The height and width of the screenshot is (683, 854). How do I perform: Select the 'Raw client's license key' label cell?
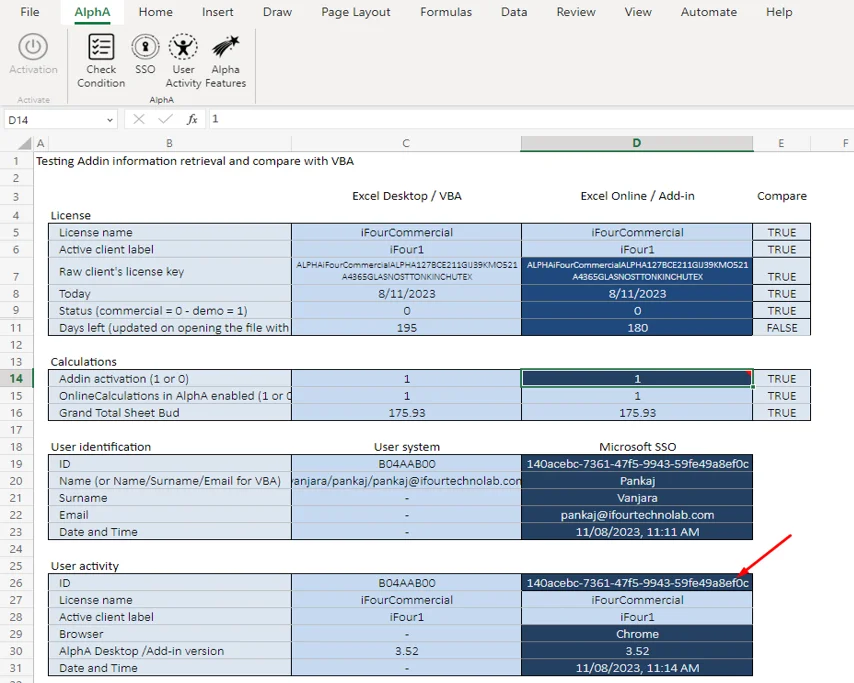coord(170,271)
